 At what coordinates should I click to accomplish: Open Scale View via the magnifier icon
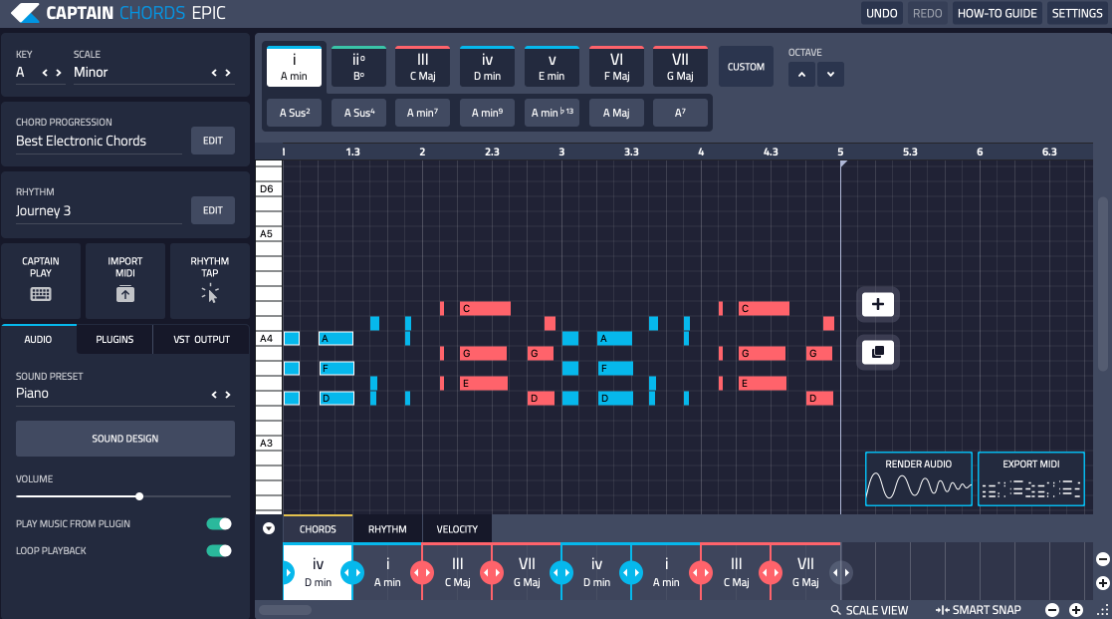pyautogui.click(x=835, y=610)
